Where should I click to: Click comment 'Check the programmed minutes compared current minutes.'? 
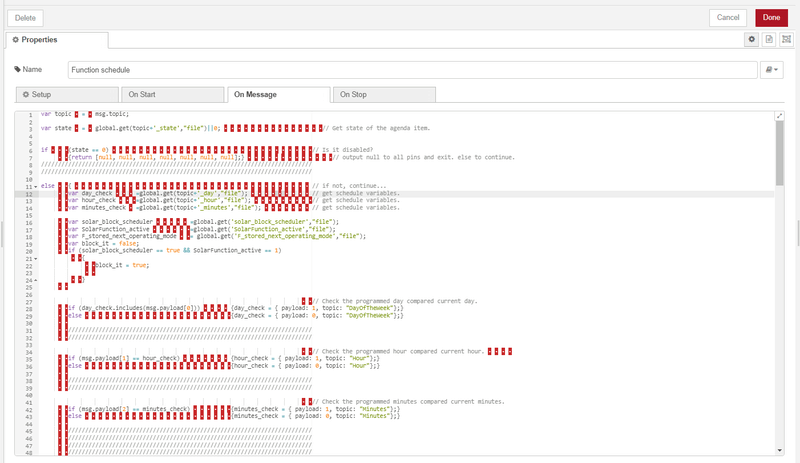pyautogui.click(x=408, y=402)
